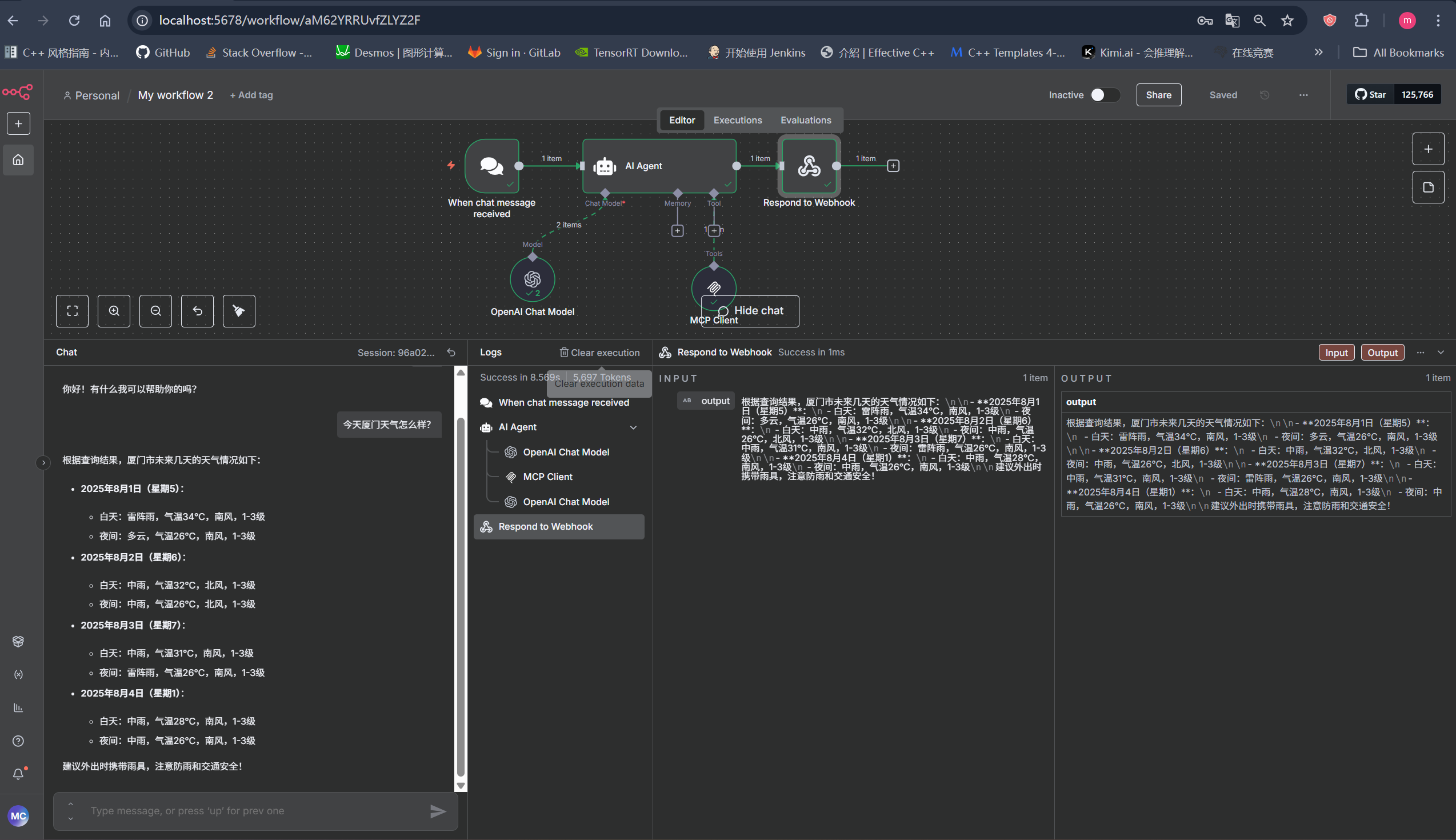Click the Share button

point(1158,95)
